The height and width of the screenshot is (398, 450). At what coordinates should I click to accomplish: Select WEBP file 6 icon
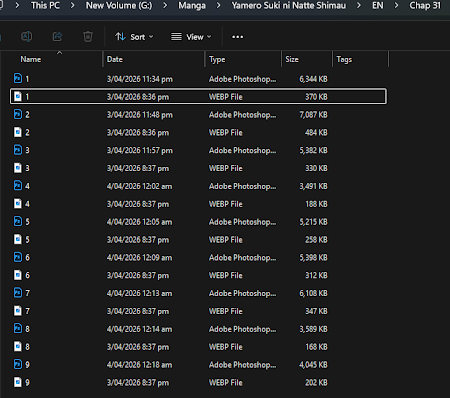[18, 275]
